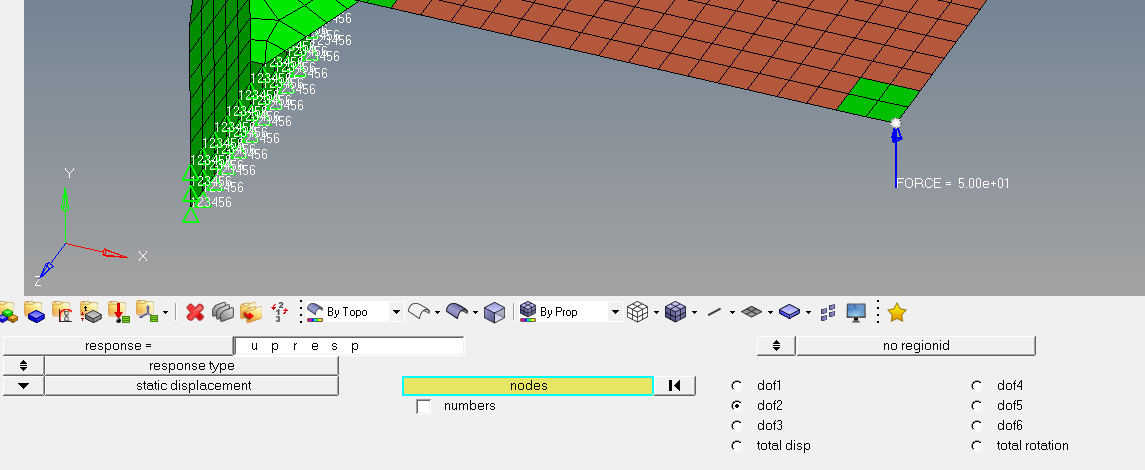Click the red X Delete icon

tap(194, 312)
